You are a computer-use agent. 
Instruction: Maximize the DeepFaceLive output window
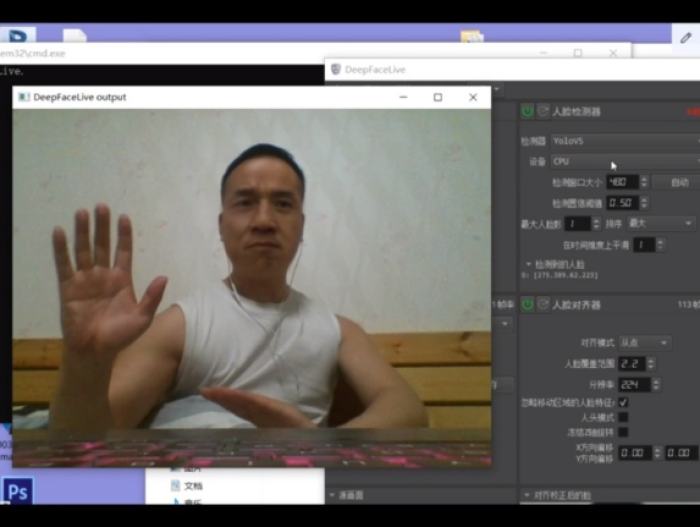(438, 97)
